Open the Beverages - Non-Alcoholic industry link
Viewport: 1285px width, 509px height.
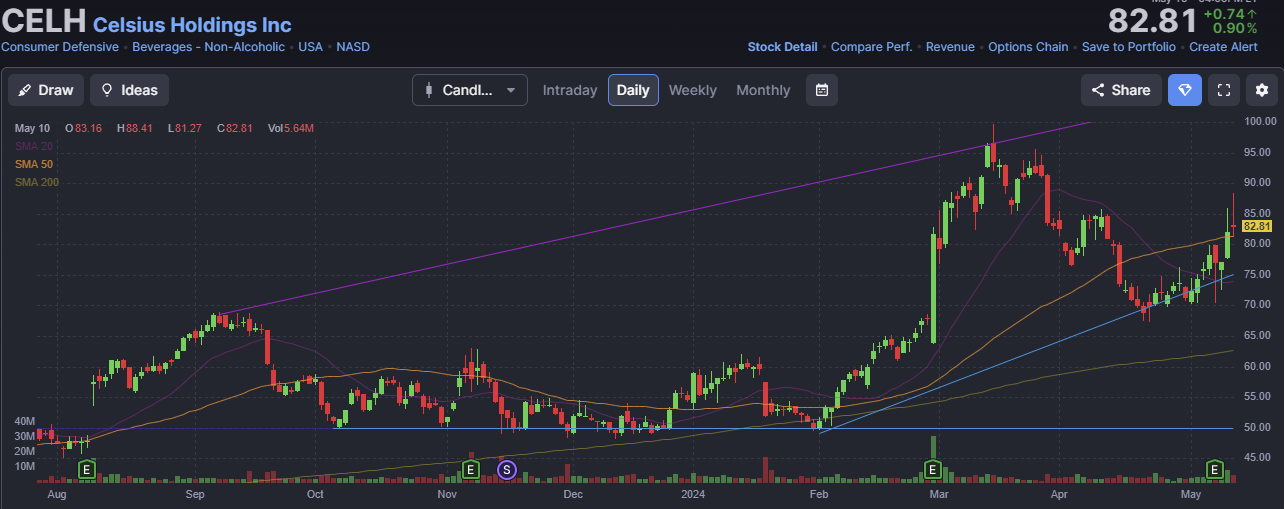[x=209, y=47]
